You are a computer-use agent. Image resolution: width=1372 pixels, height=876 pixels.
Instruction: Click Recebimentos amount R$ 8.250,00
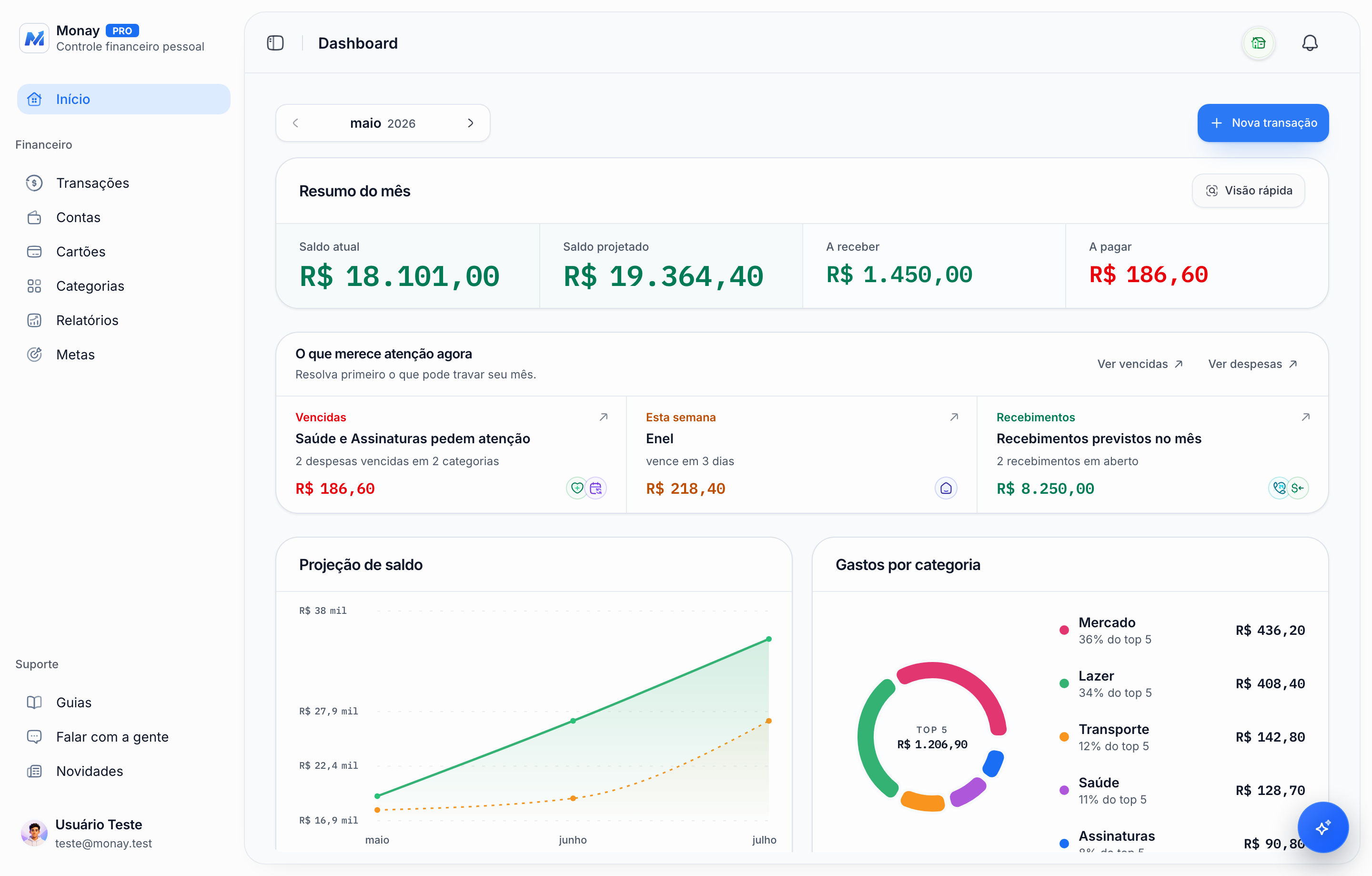(1045, 489)
